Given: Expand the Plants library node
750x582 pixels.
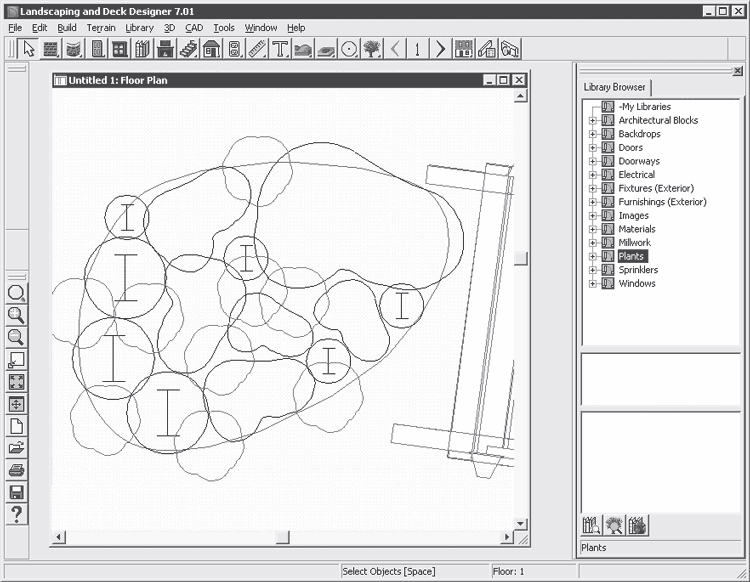Looking at the screenshot, I should [x=592, y=257].
